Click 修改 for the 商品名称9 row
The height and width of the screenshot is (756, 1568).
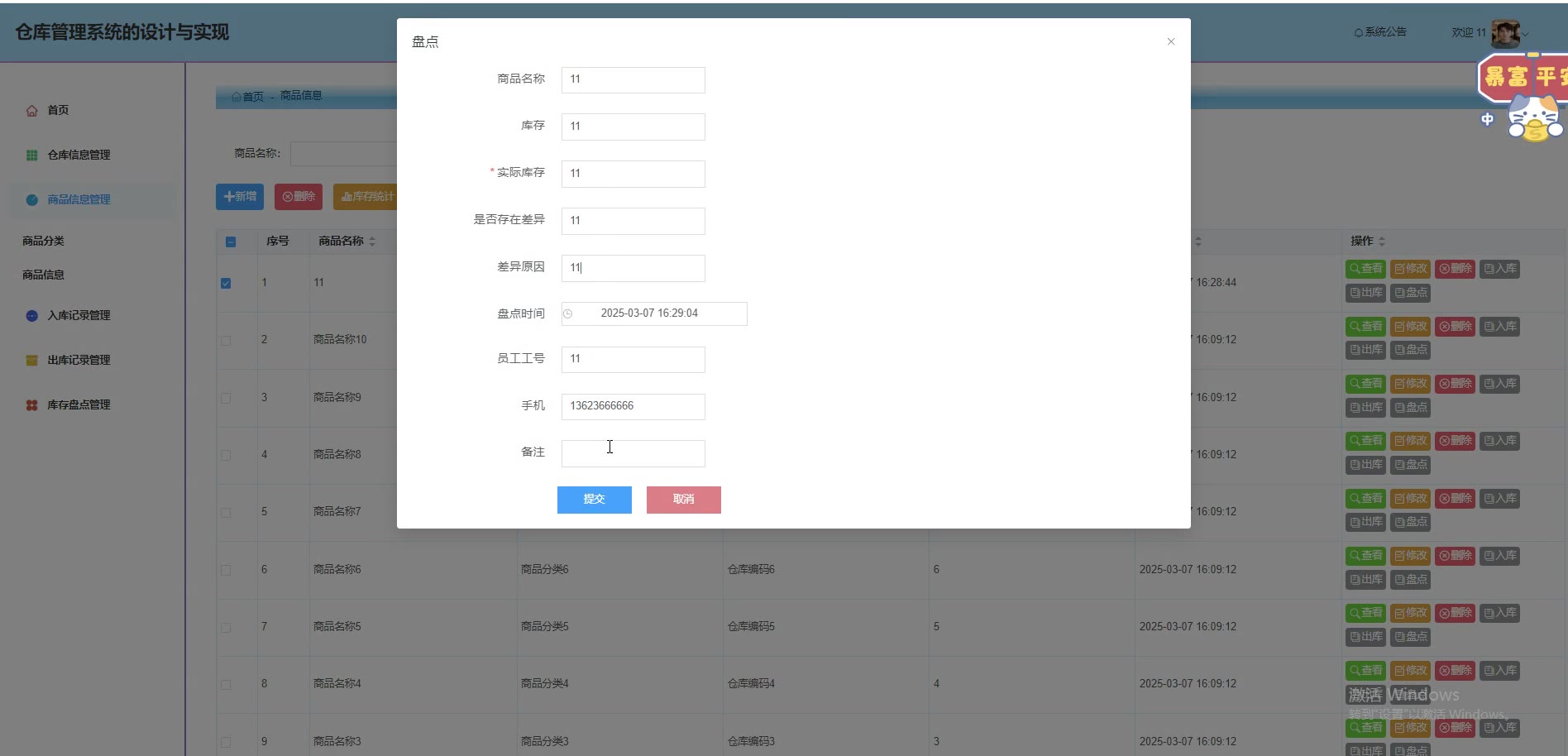[x=1411, y=384]
